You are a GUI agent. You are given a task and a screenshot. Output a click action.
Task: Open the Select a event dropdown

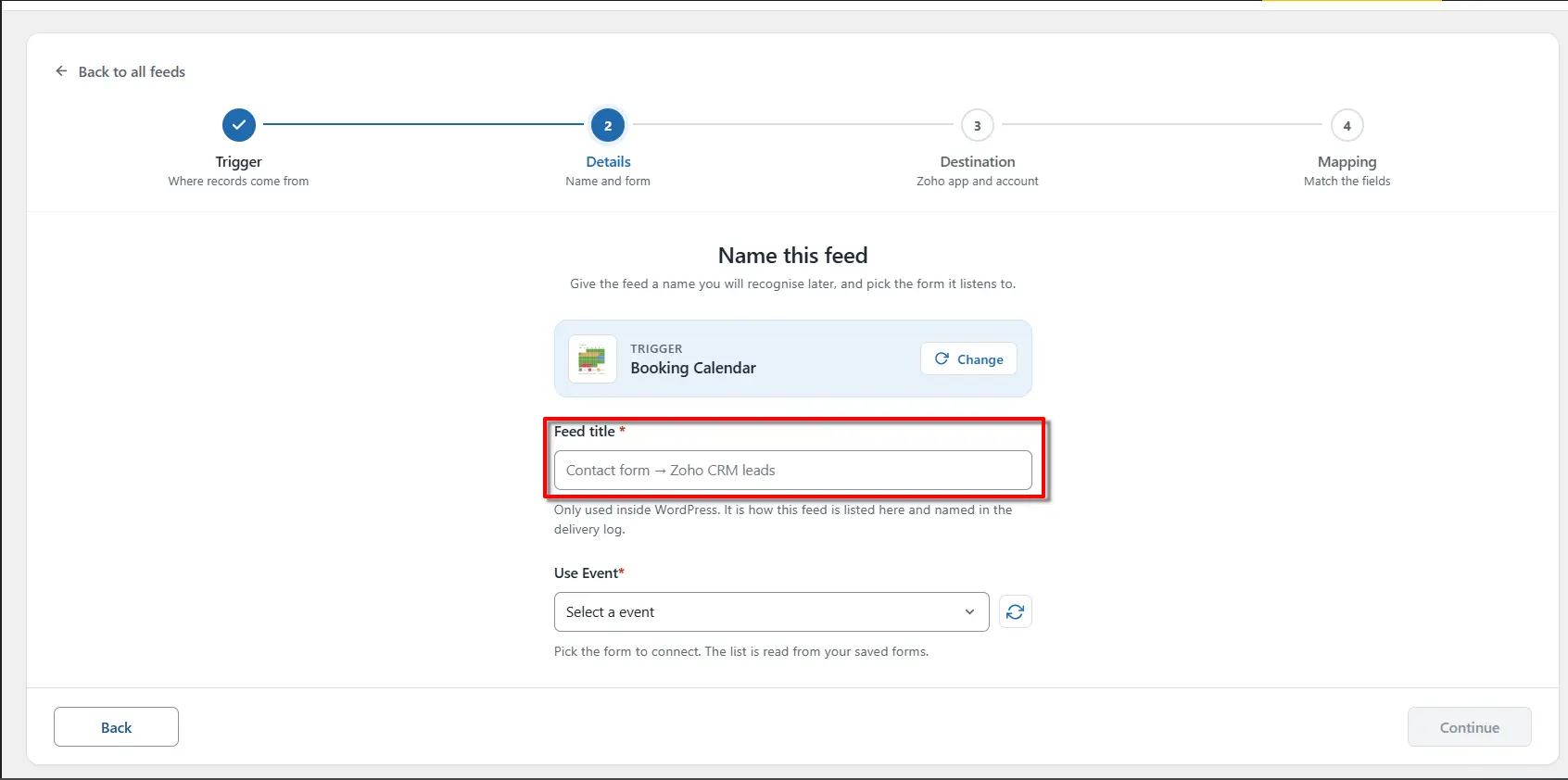[x=771, y=611]
